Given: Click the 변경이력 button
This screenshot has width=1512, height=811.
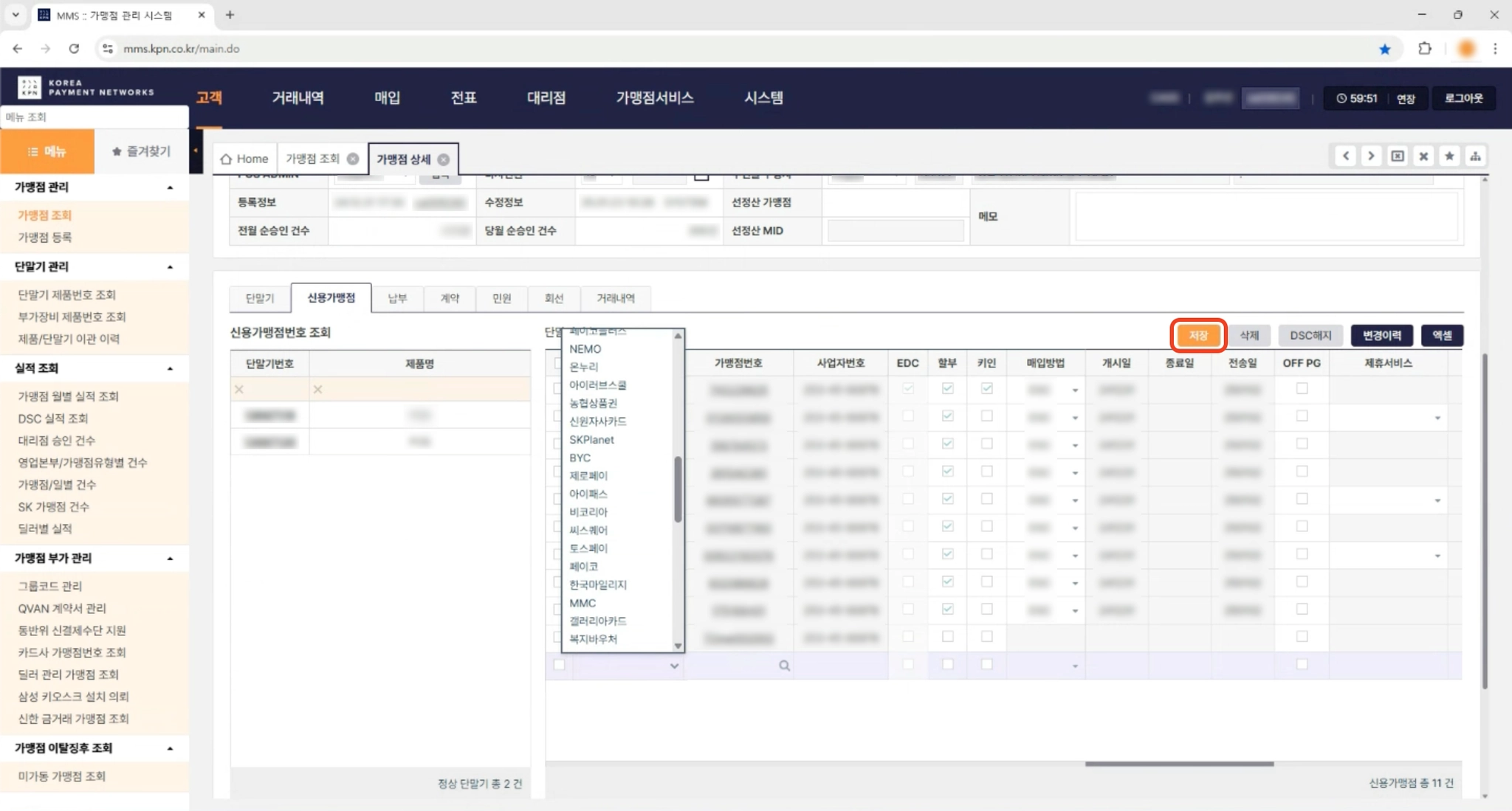Looking at the screenshot, I should 1381,335.
